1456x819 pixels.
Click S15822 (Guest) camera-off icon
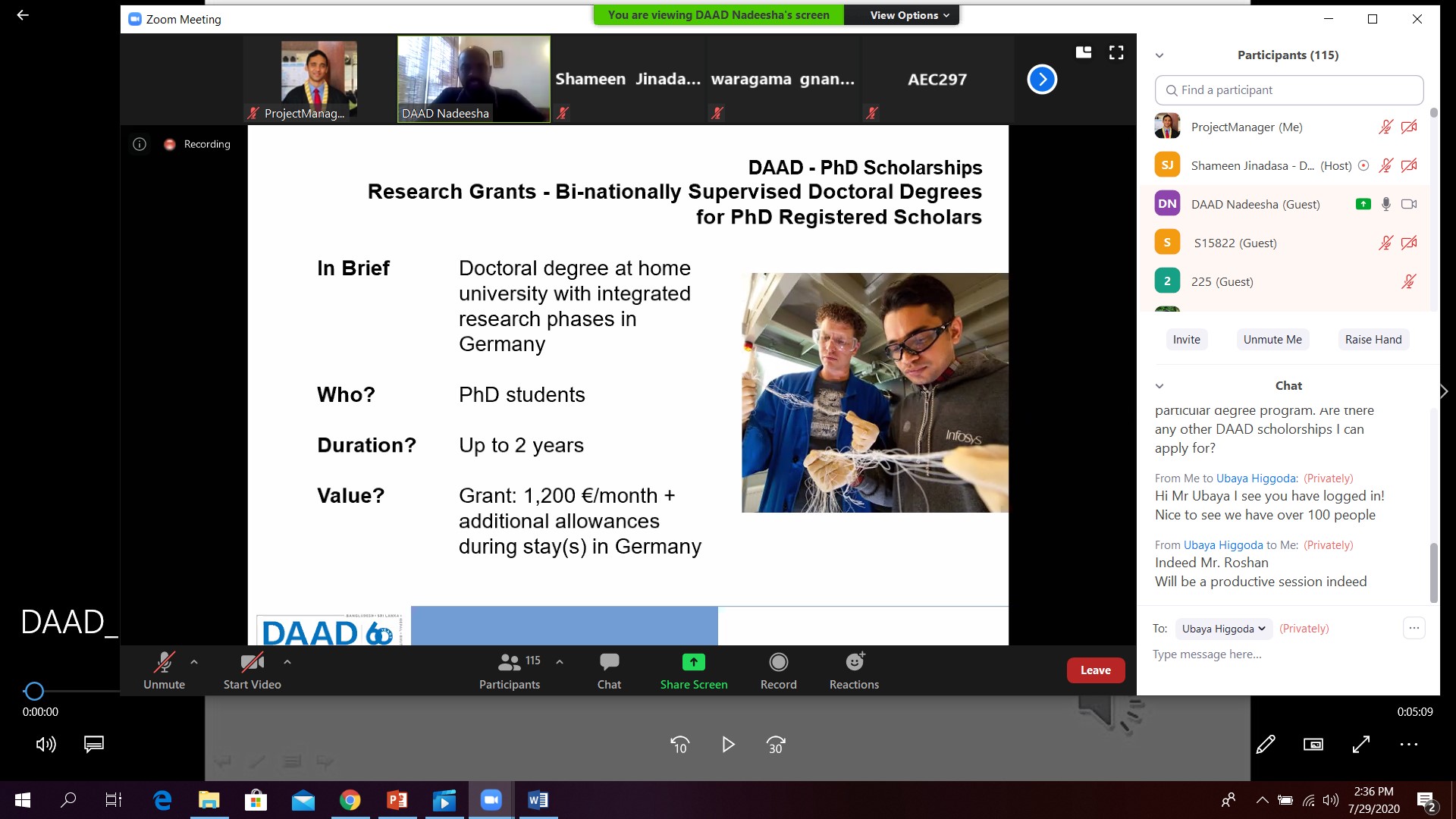1409,243
